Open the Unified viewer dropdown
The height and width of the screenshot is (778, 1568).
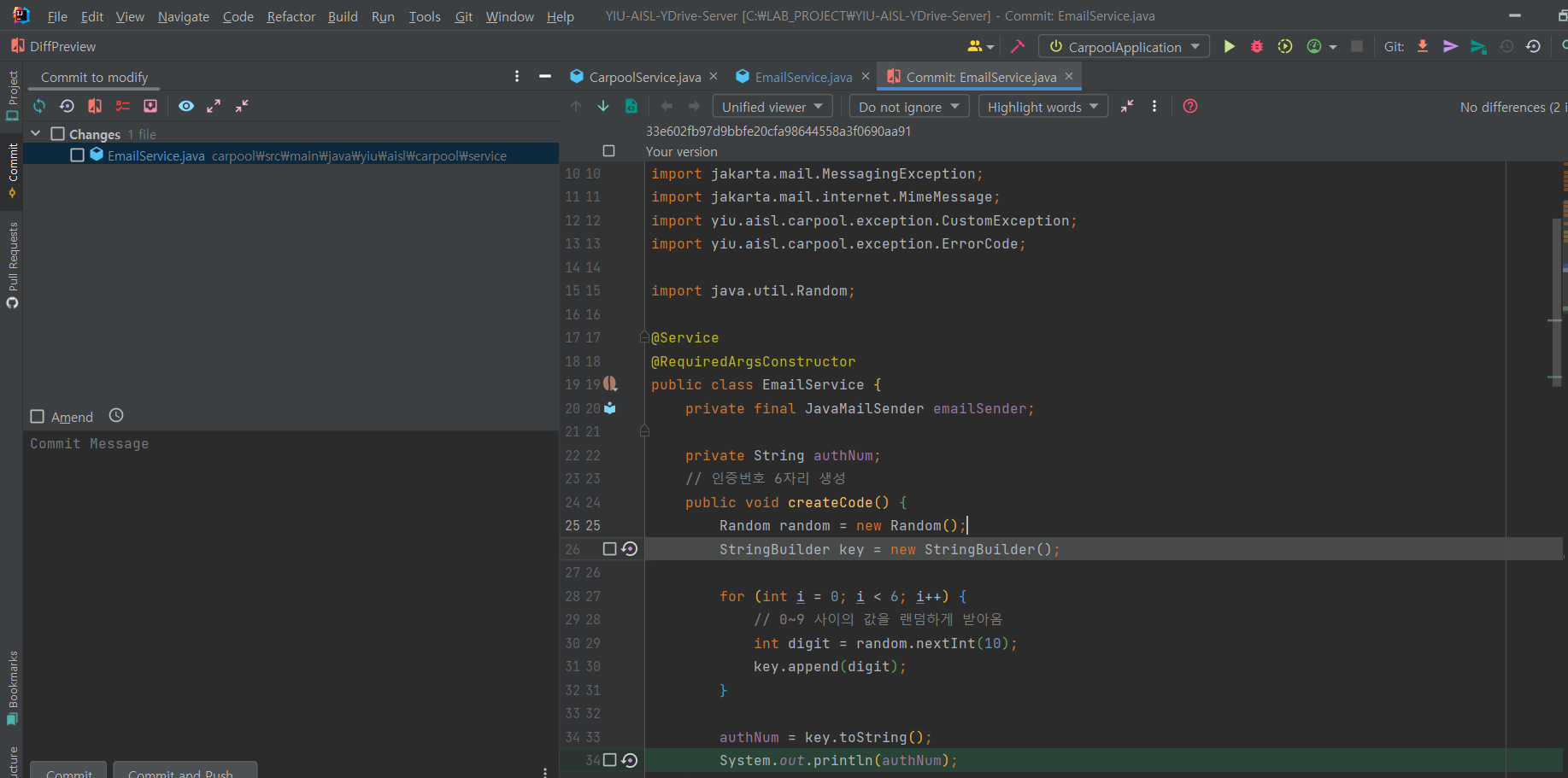[x=772, y=107]
